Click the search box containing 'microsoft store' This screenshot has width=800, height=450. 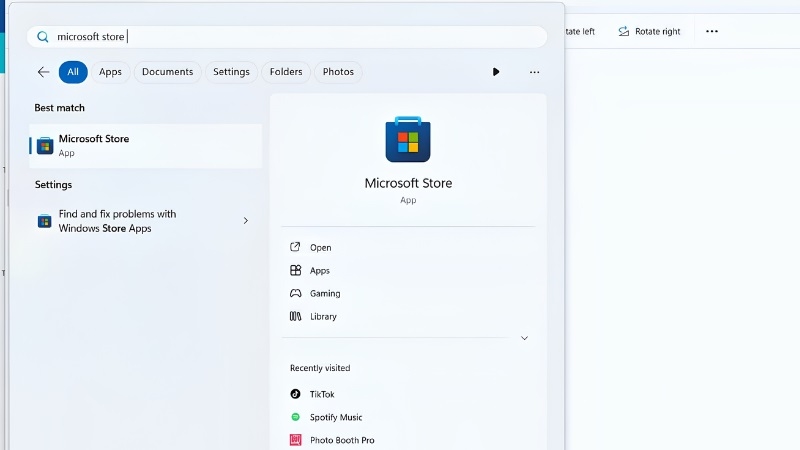pyautogui.click(x=287, y=37)
